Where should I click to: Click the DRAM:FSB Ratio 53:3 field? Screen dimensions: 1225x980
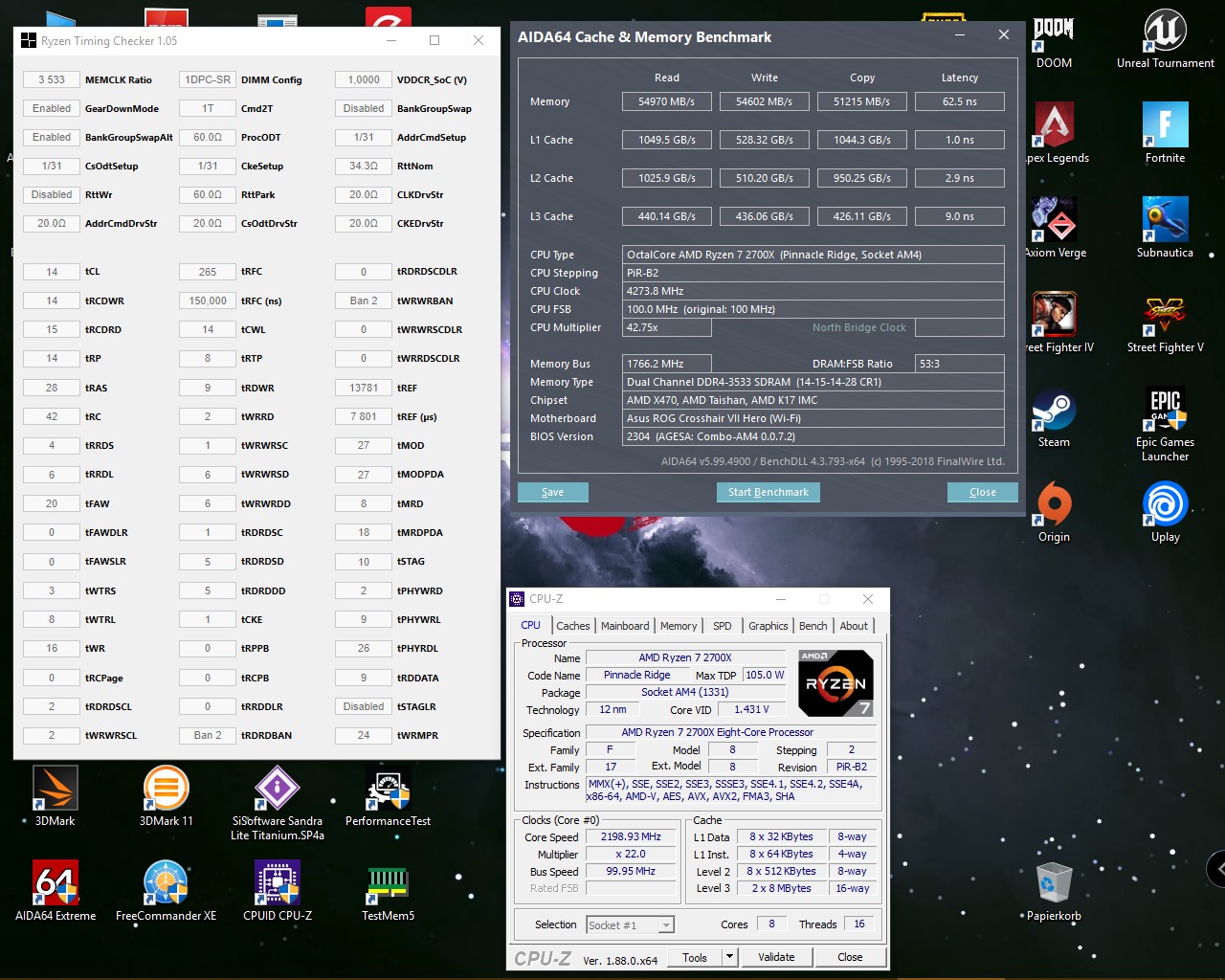[960, 364]
